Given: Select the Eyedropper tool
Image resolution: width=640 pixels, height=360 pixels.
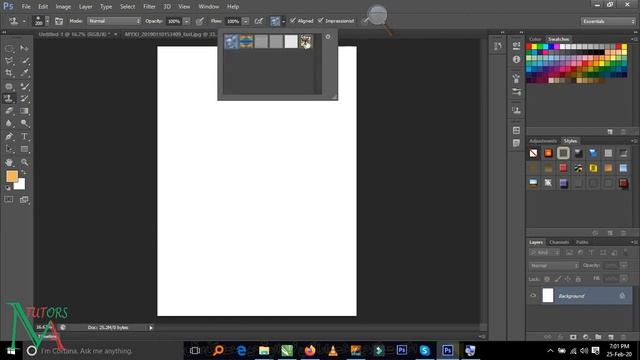Looking at the screenshot, I should coord(24,73).
